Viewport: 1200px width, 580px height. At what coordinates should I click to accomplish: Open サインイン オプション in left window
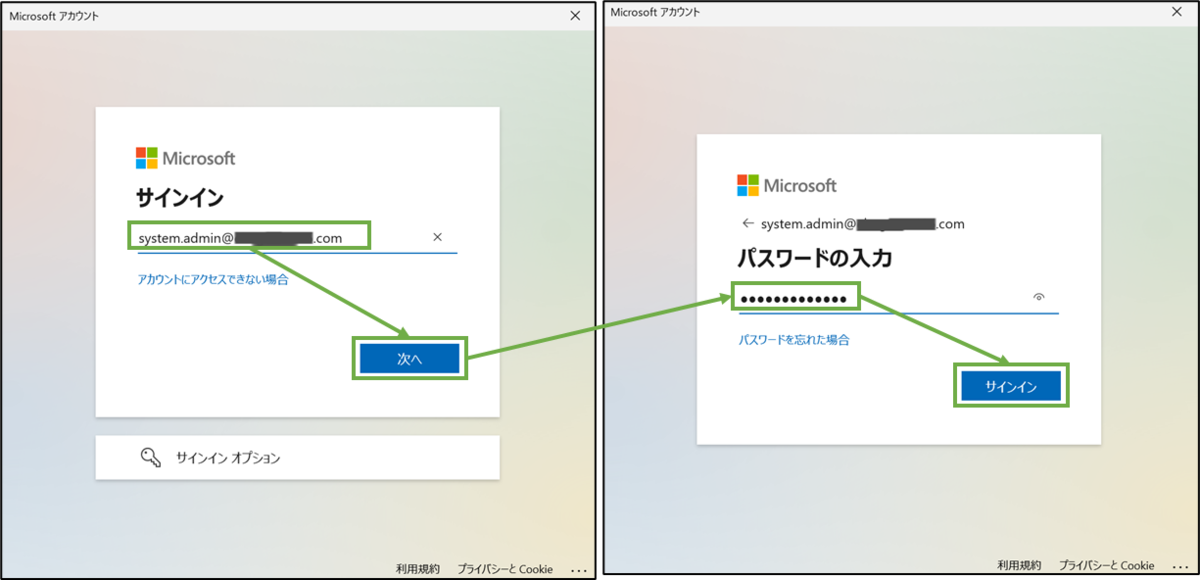tap(297, 458)
